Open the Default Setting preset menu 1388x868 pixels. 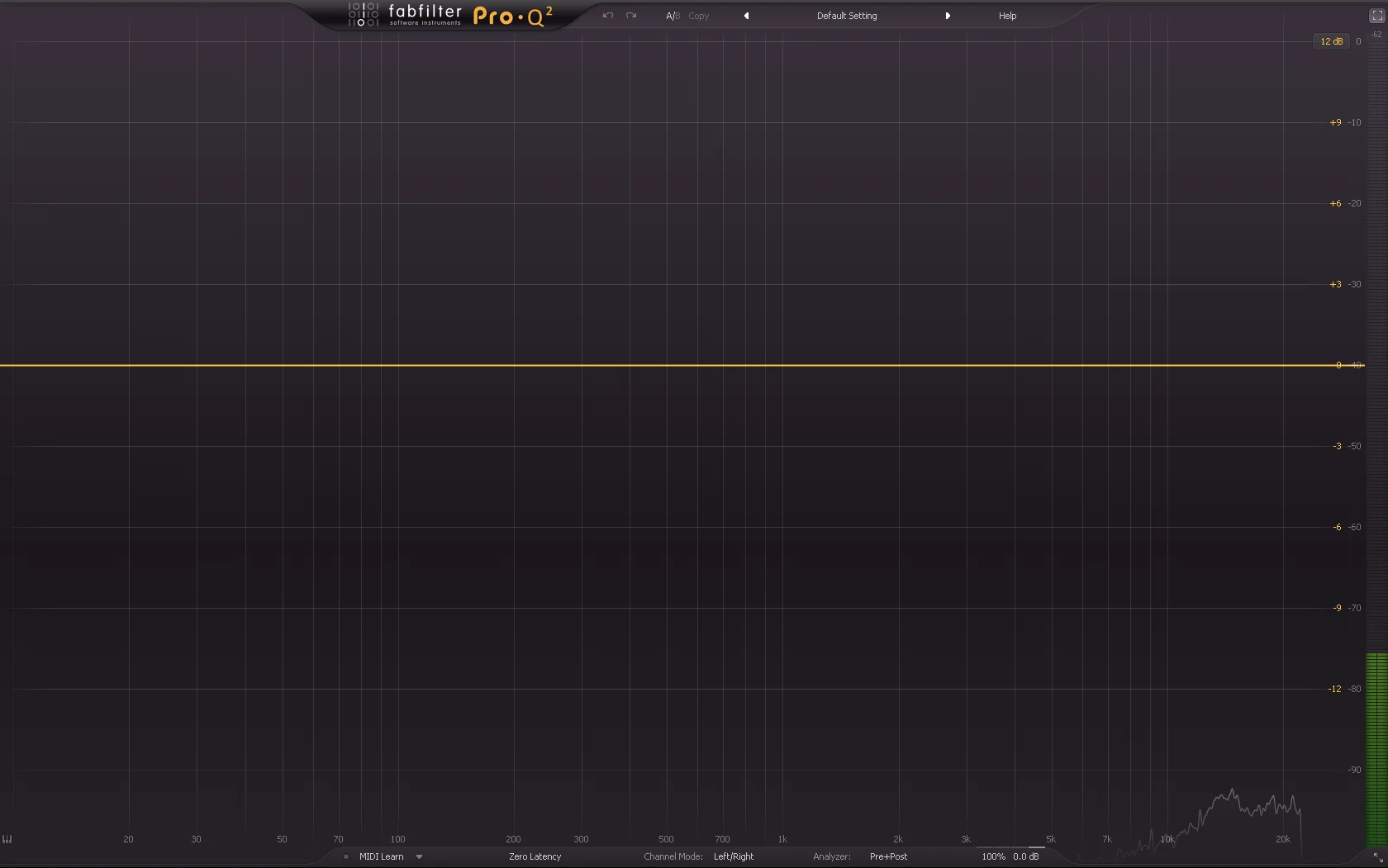pos(847,16)
